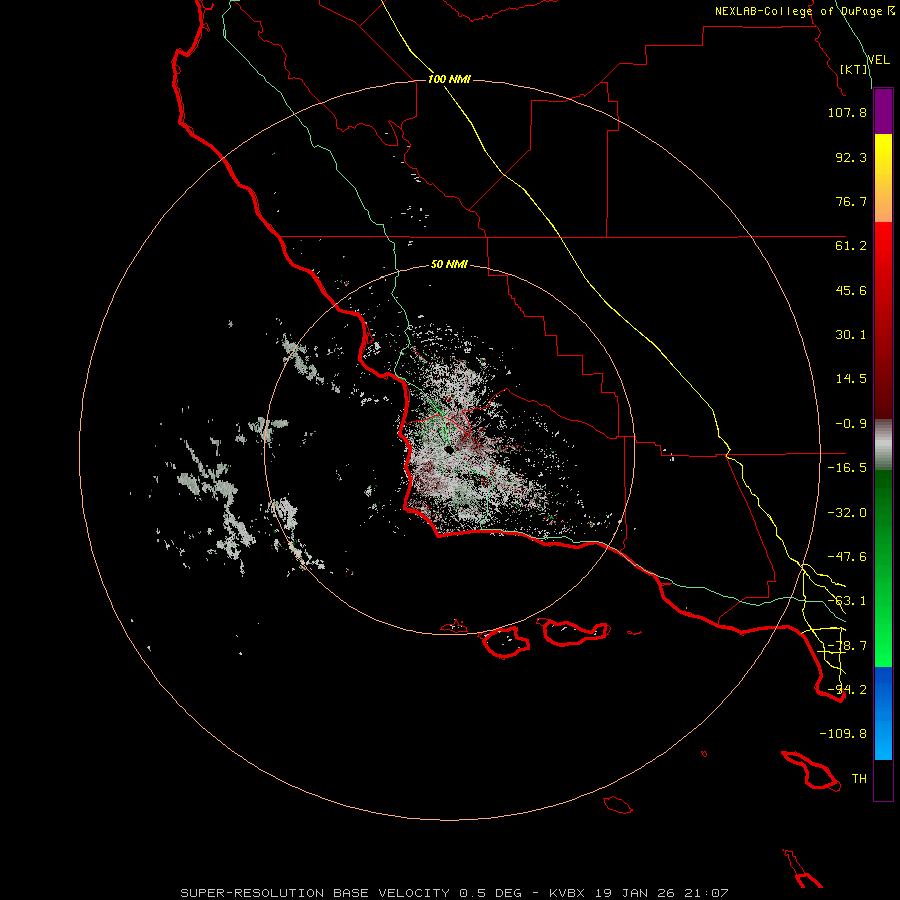Select the 76.7 scale value

(x=851, y=201)
